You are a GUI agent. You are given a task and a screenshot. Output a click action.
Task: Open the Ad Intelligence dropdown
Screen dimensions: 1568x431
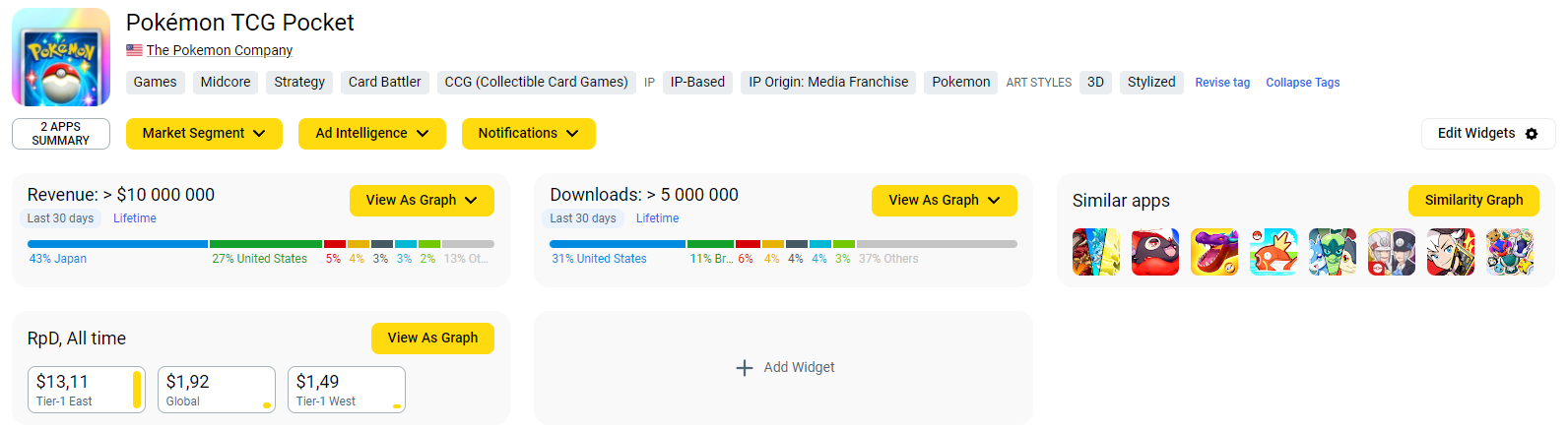point(371,134)
